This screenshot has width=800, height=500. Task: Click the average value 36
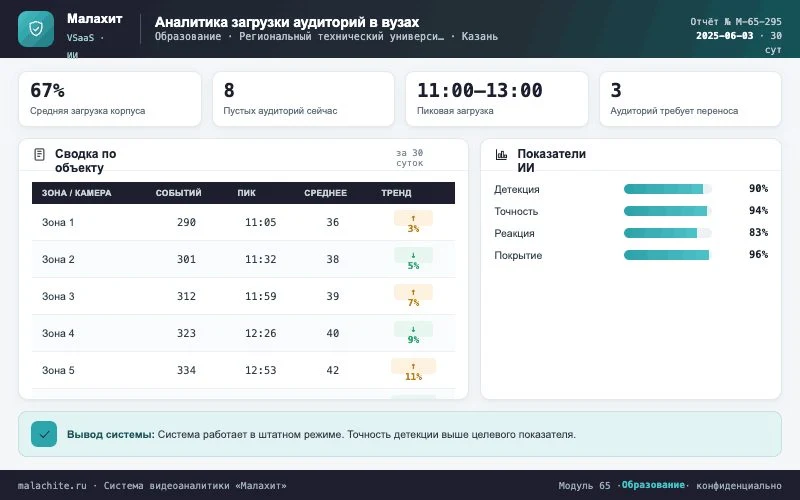[333, 222]
